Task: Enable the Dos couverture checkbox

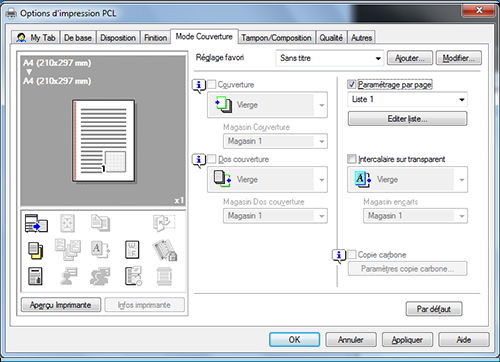Action: point(211,159)
